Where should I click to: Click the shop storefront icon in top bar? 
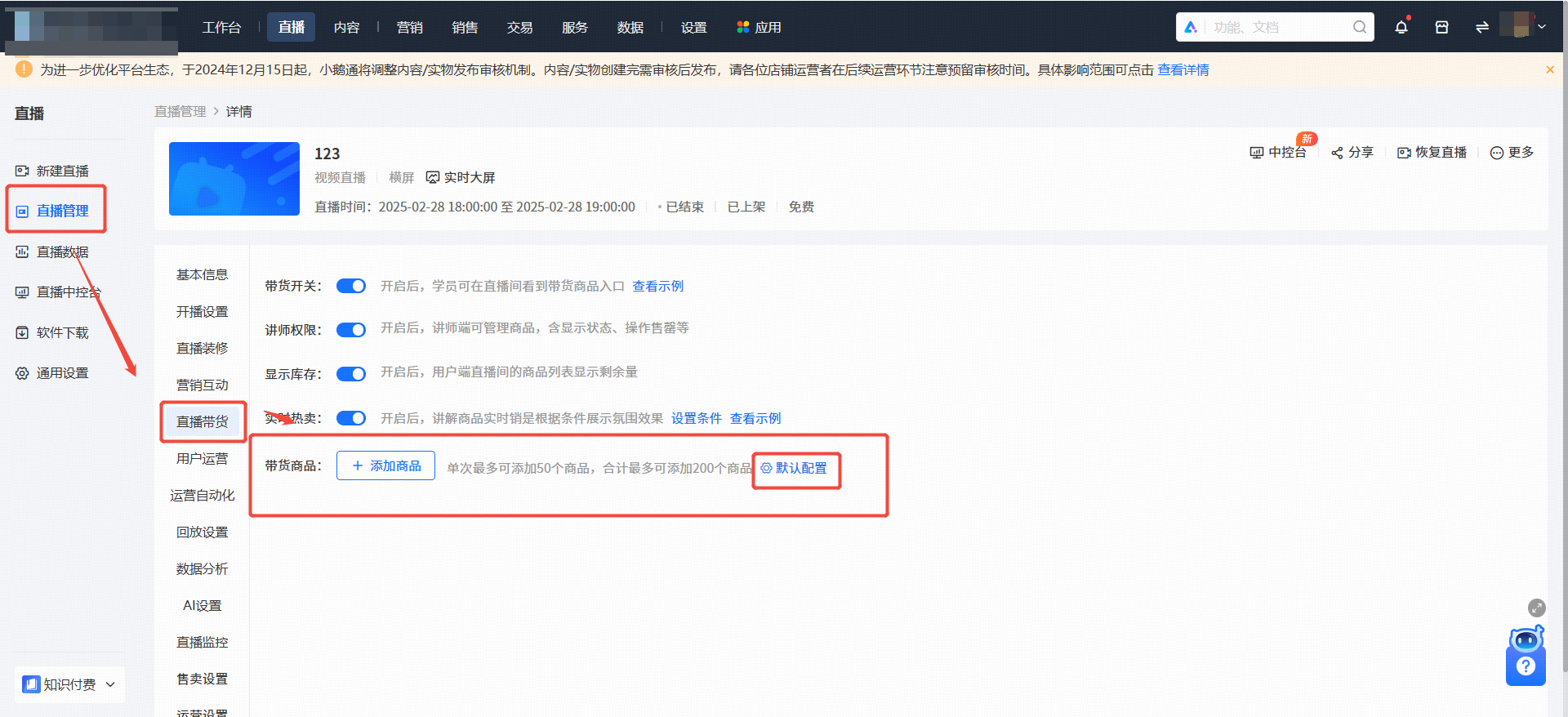tap(1441, 27)
